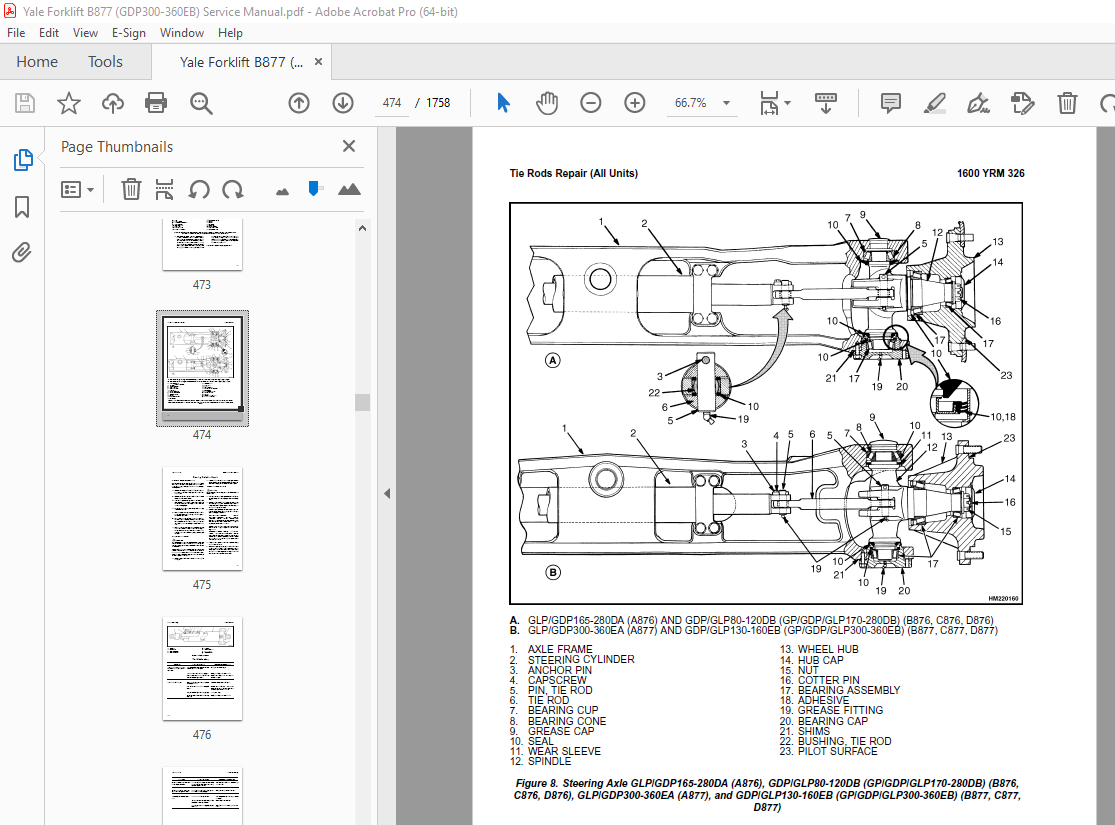Open the File menu
The image size is (1115, 825).
[16, 33]
